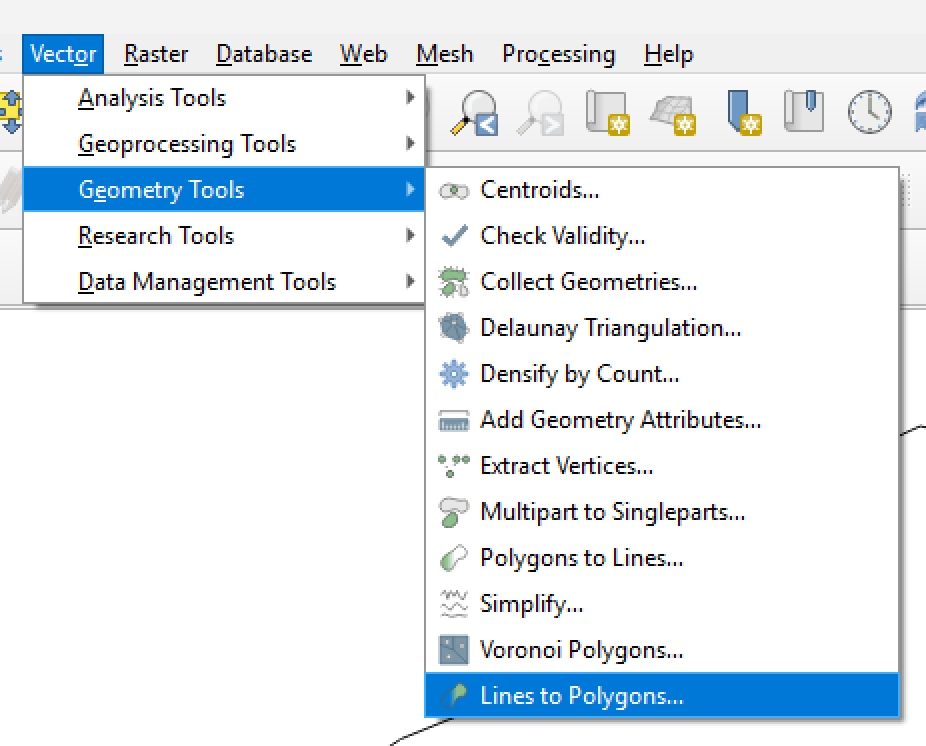The height and width of the screenshot is (746, 926).
Task: Expand Geoprocessing Tools submenu
Action: [187, 144]
